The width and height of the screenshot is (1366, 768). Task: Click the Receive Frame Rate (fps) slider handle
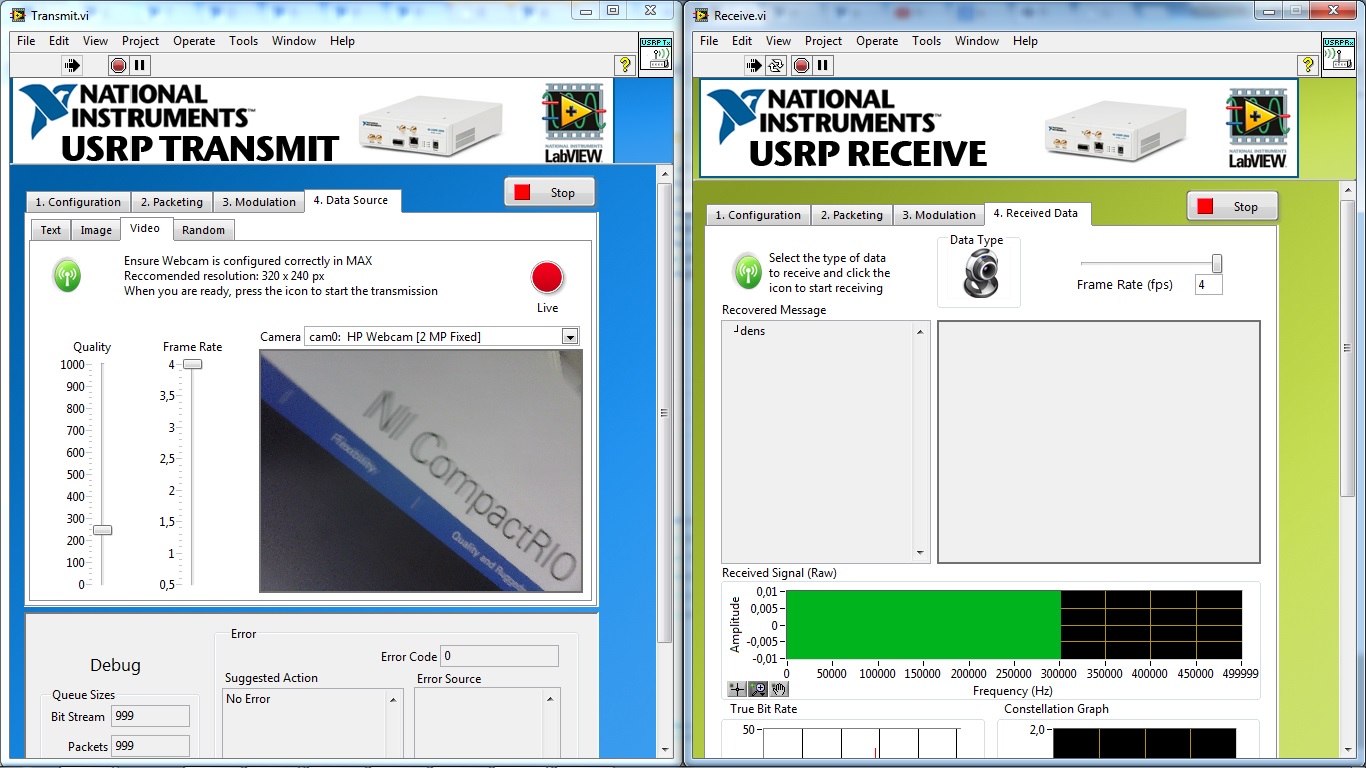coord(1217,264)
